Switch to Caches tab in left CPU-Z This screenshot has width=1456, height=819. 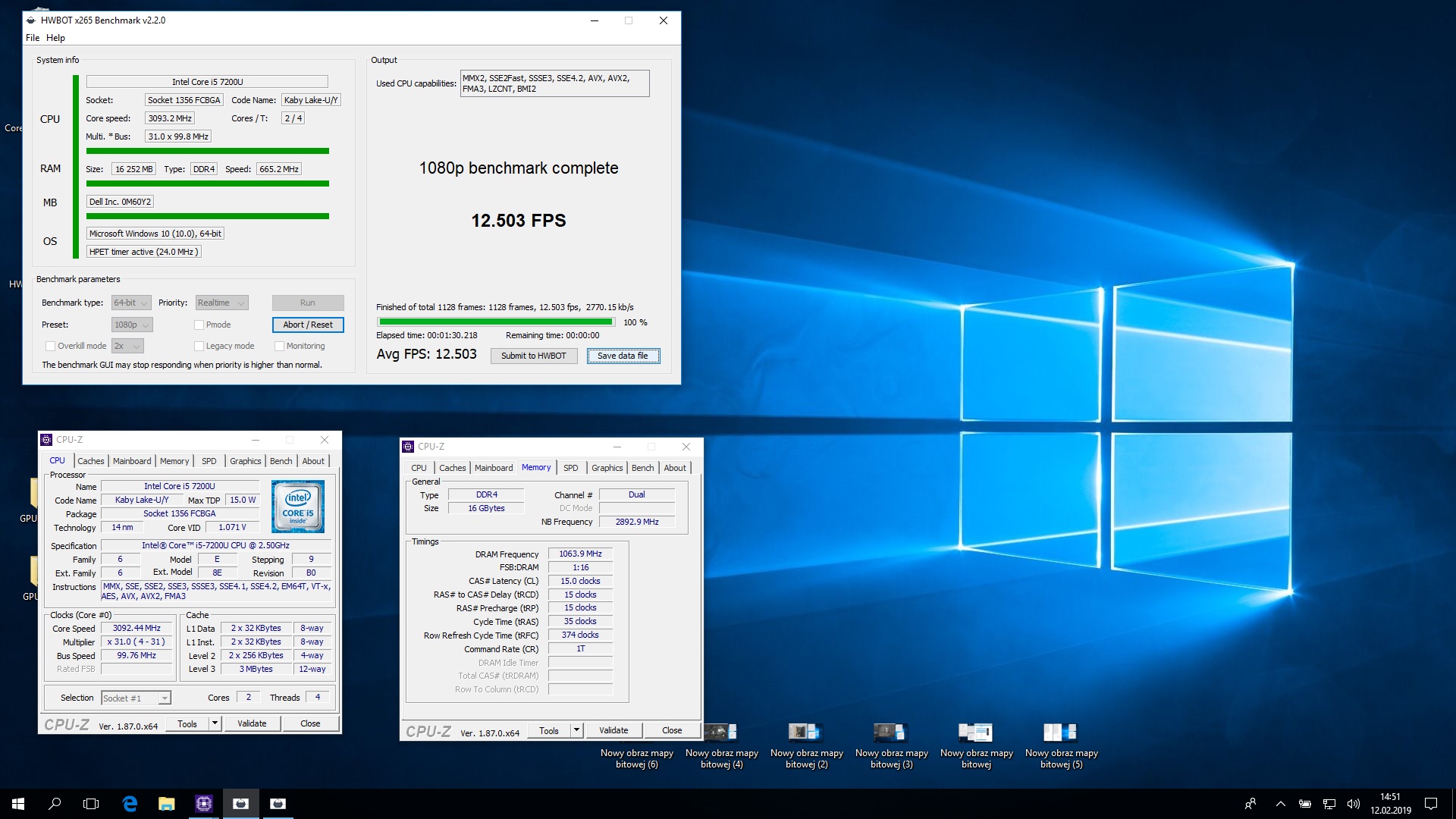[91, 461]
